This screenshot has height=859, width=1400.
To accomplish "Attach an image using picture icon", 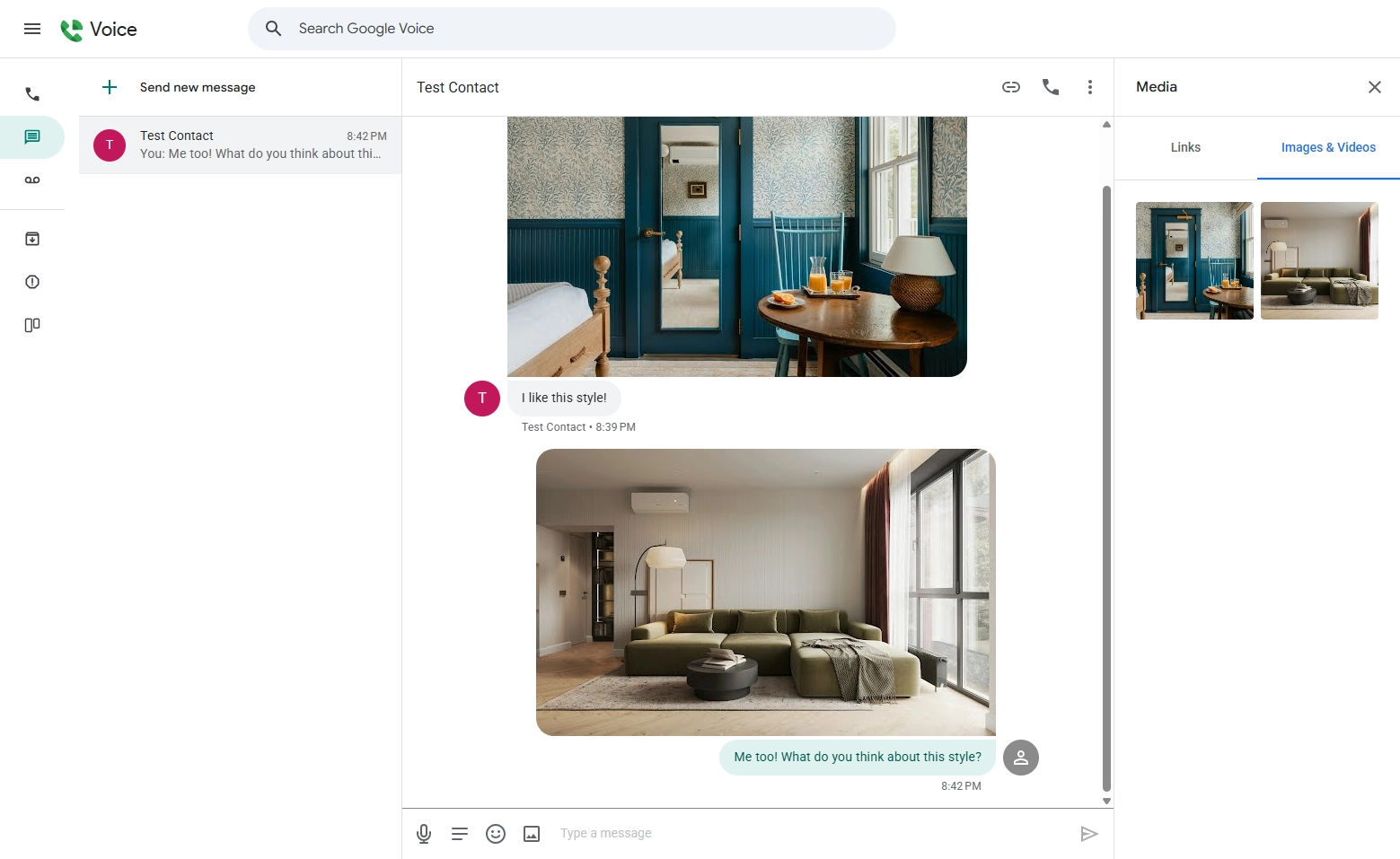I will [x=532, y=834].
